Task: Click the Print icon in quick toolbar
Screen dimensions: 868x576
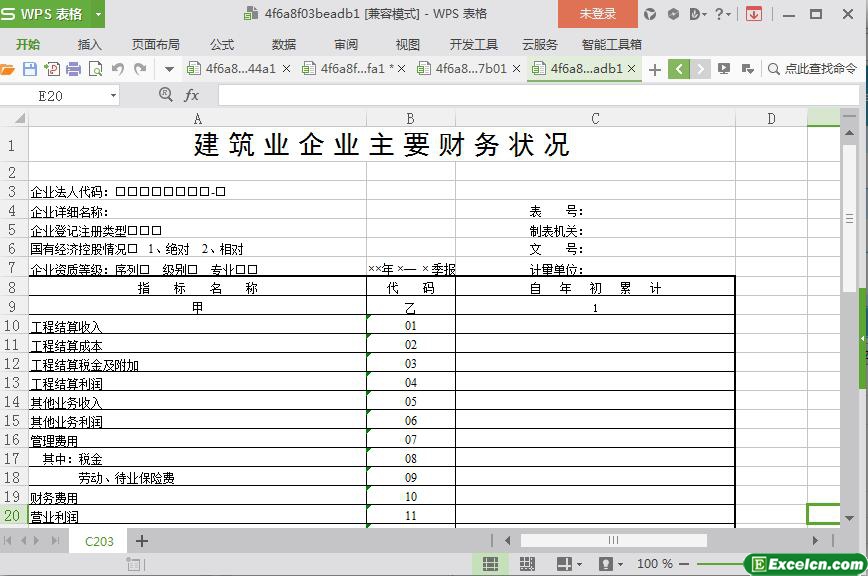Action: [73, 69]
